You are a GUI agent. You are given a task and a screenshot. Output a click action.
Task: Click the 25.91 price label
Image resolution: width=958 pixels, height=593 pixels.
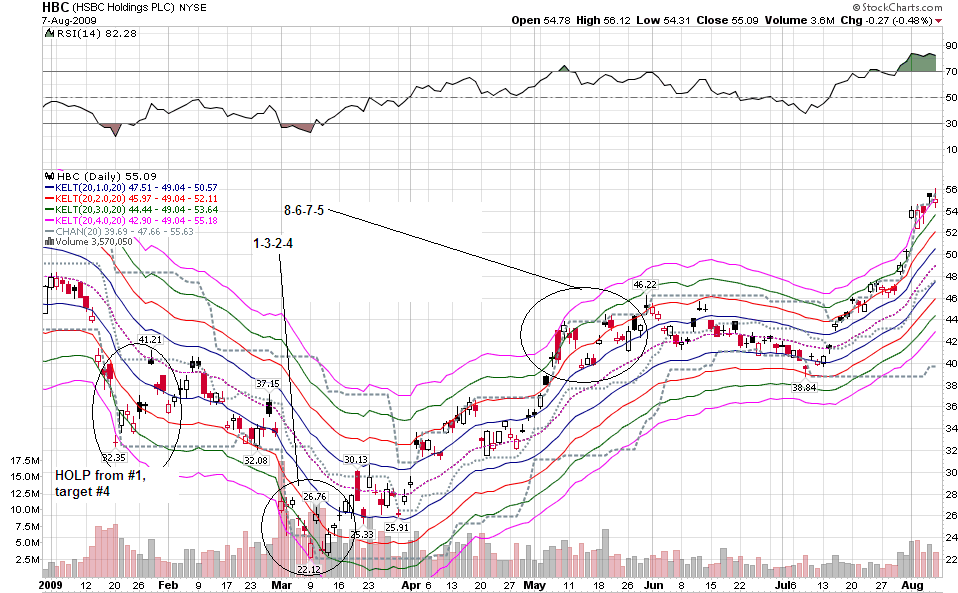[397, 527]
